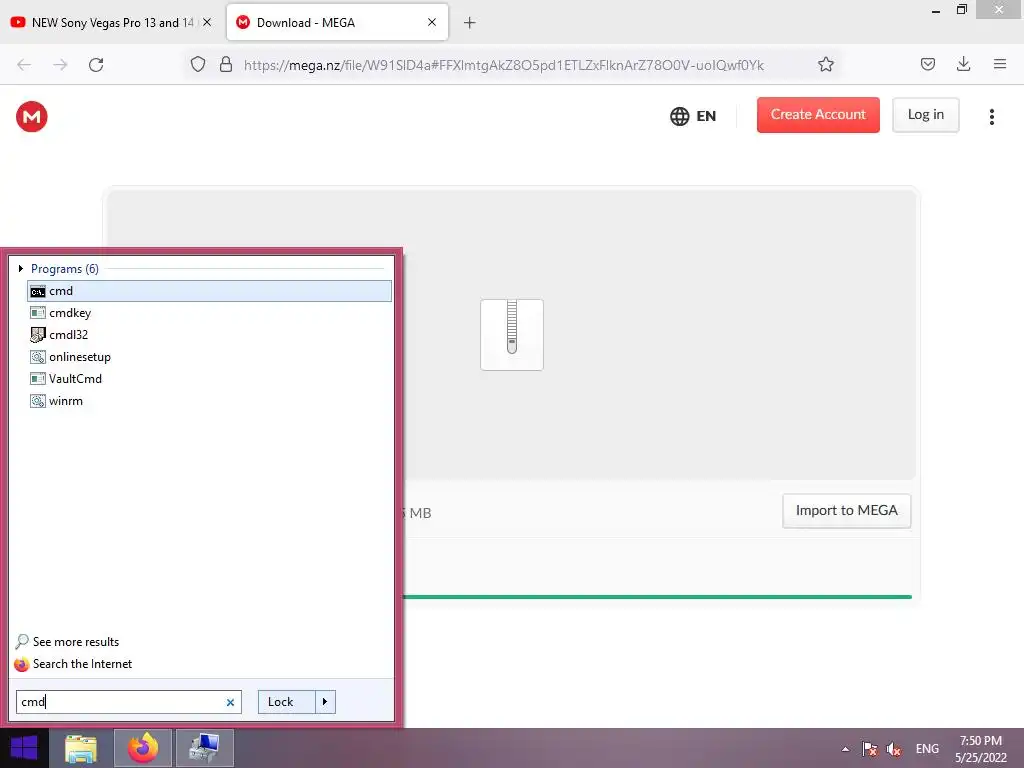Click the zip file archive thumbnail
This screenshot has width=1024, height=768.
click(x=511, y=334)
